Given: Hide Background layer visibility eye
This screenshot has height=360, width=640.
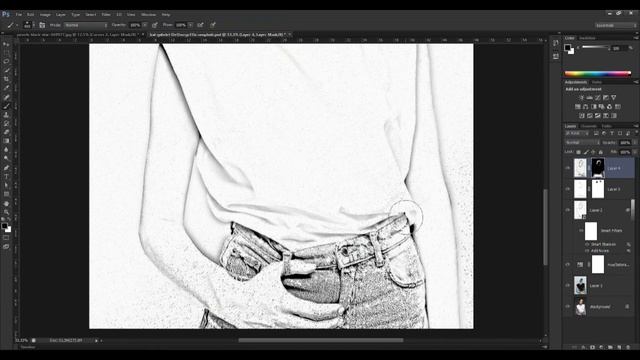Looking at the screenshot, I should tap(568, 307).
